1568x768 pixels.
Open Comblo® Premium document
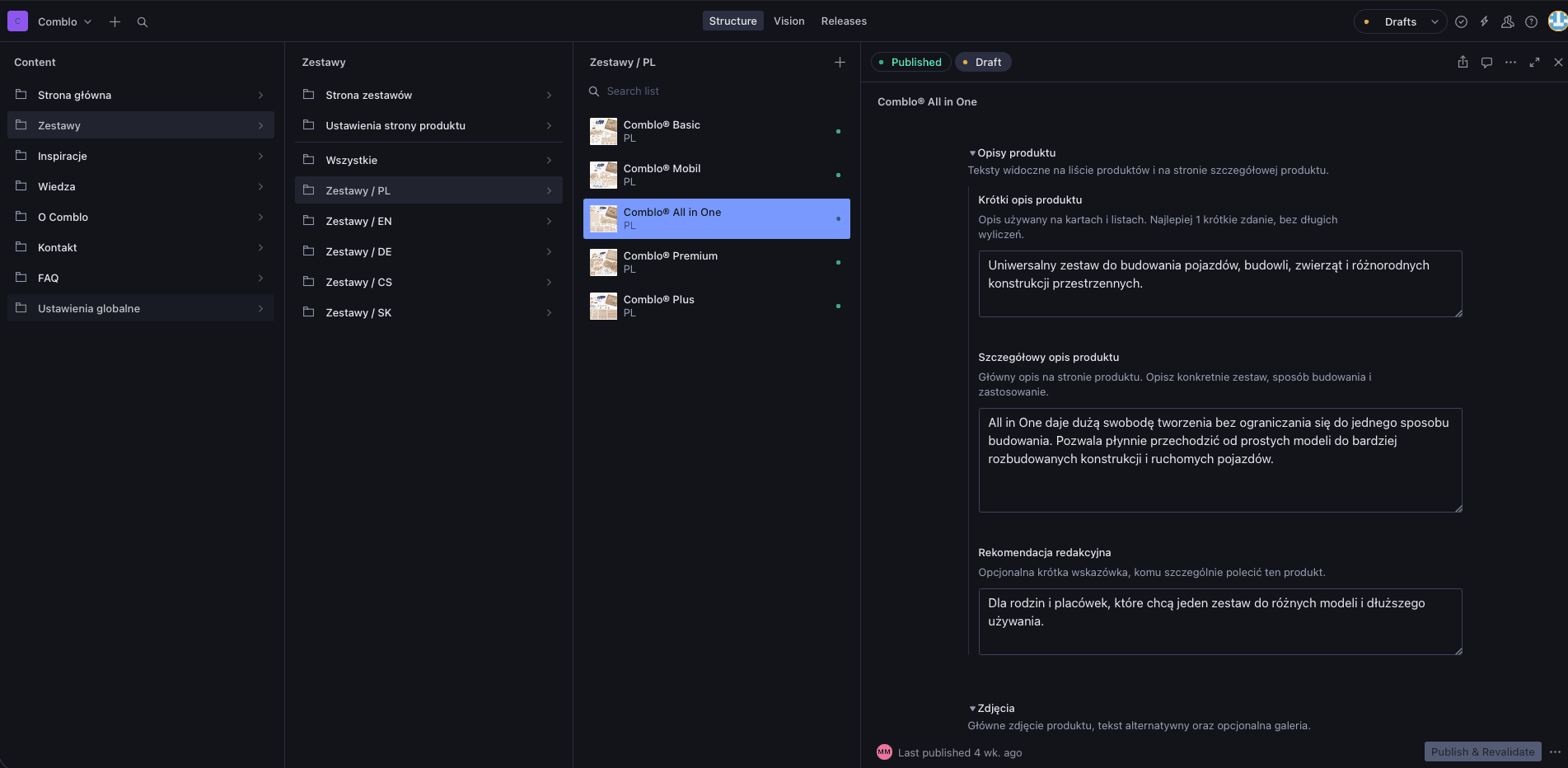coord(717,262)
